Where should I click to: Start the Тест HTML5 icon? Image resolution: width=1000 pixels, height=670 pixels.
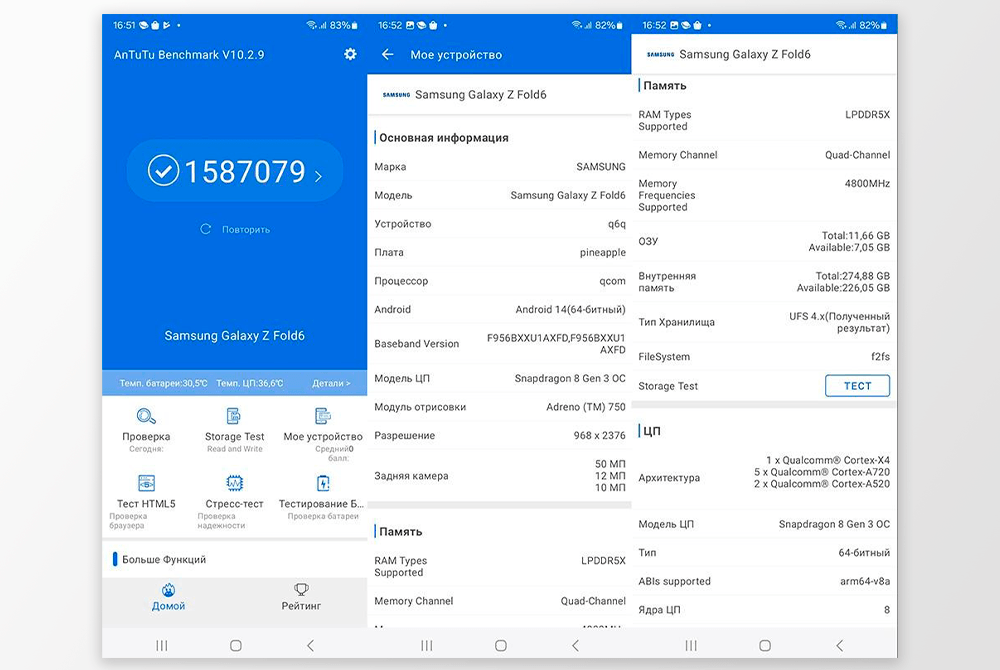tap(146, 483)
